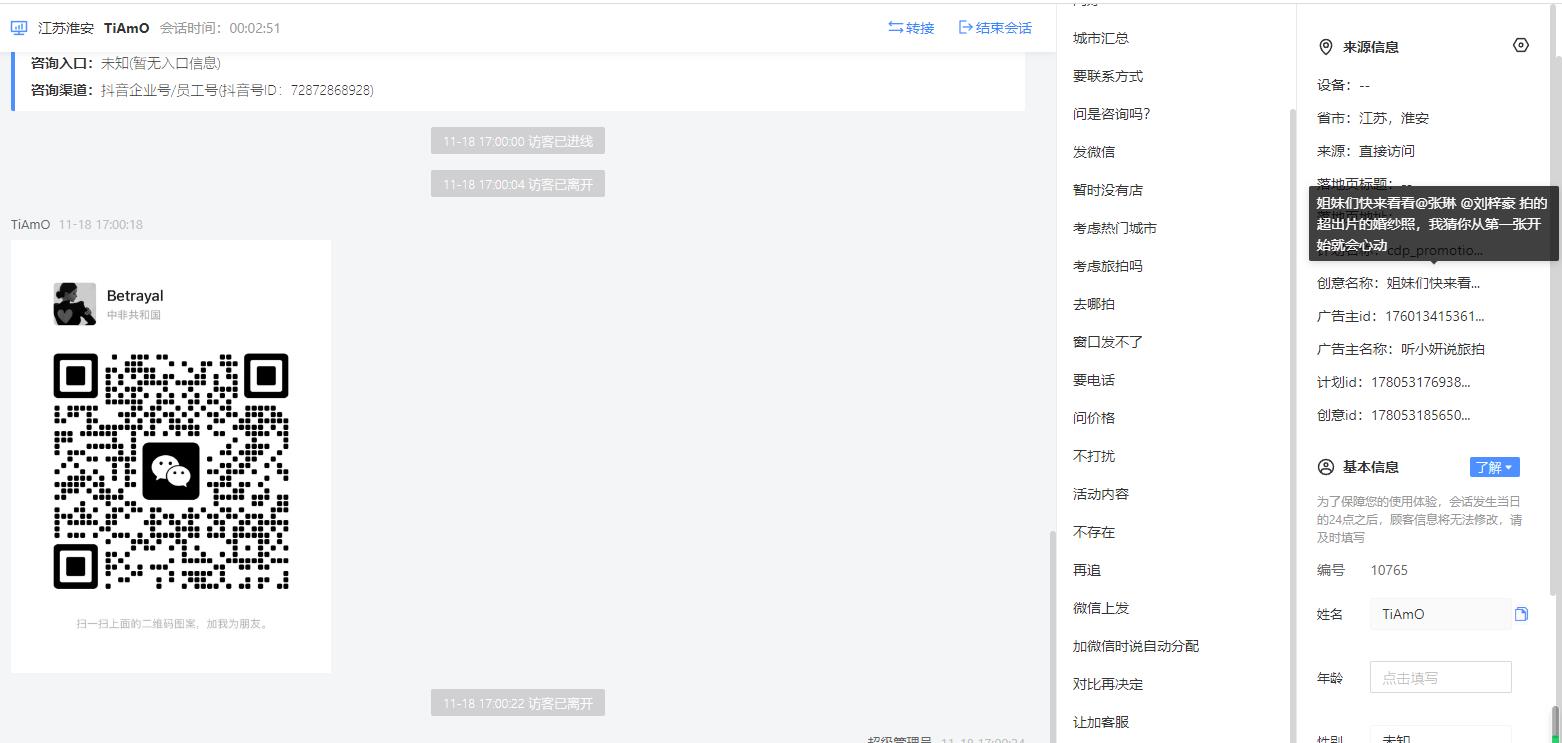Click the 编号 value 10765
Image resolution: width=1562 pixels, height=743 pixels.
click(x=1389, y=570)
